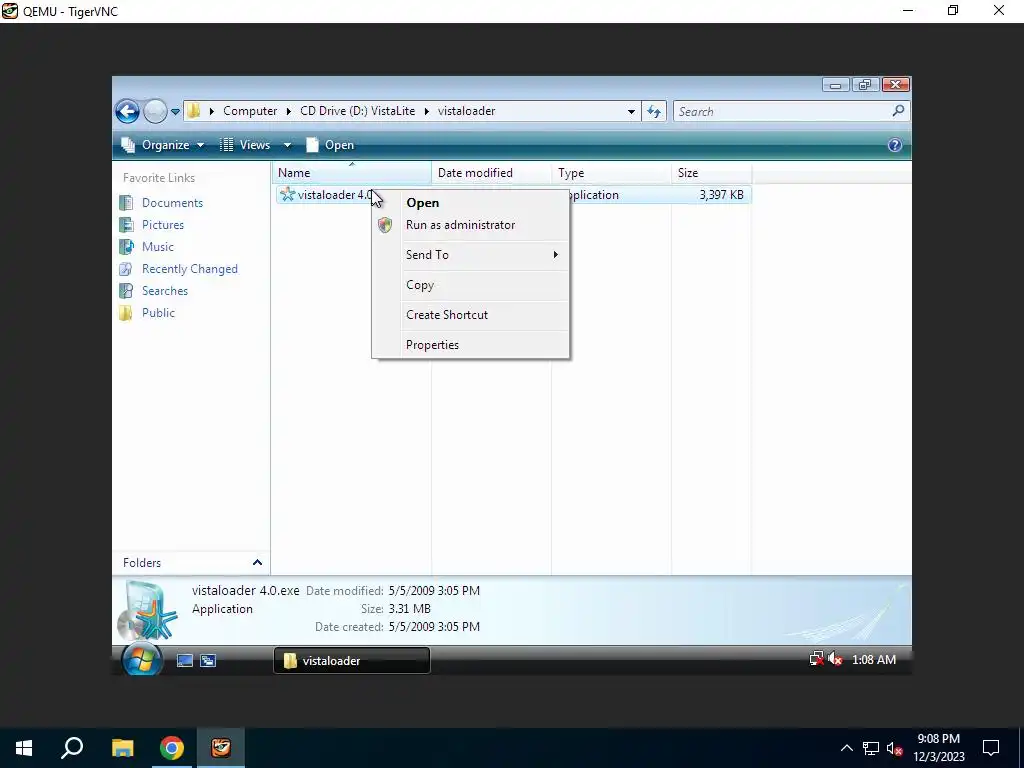Click the large vistaloader details-pane thumbnail
This screenshot has height=768, width=1024.
(148, 610)
